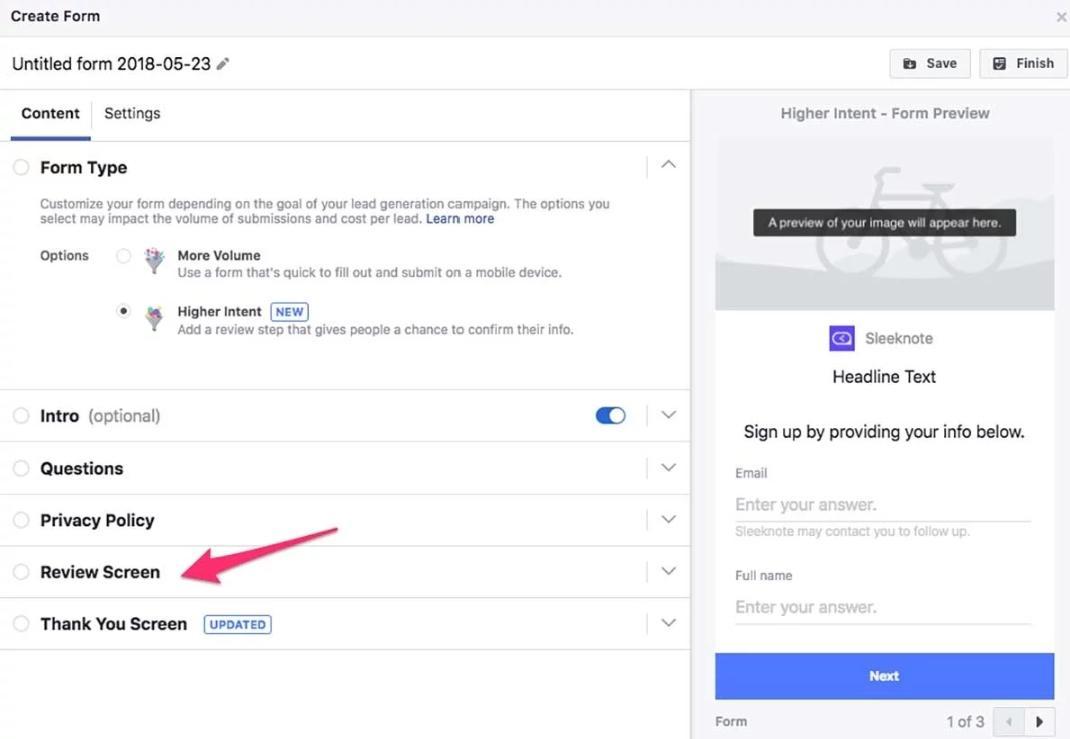The width and height of the screenshot is (1070, 739).
Task: Collapse the Form Type section chevron
Action: (669, 164)
